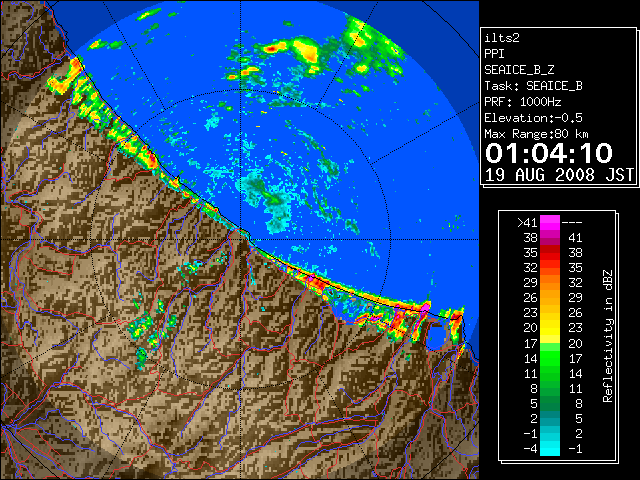Viewport: 640px width, 480px height.
Task: Click the 'Elevation:-0.5' text
Action: click(x=533, y=118)
